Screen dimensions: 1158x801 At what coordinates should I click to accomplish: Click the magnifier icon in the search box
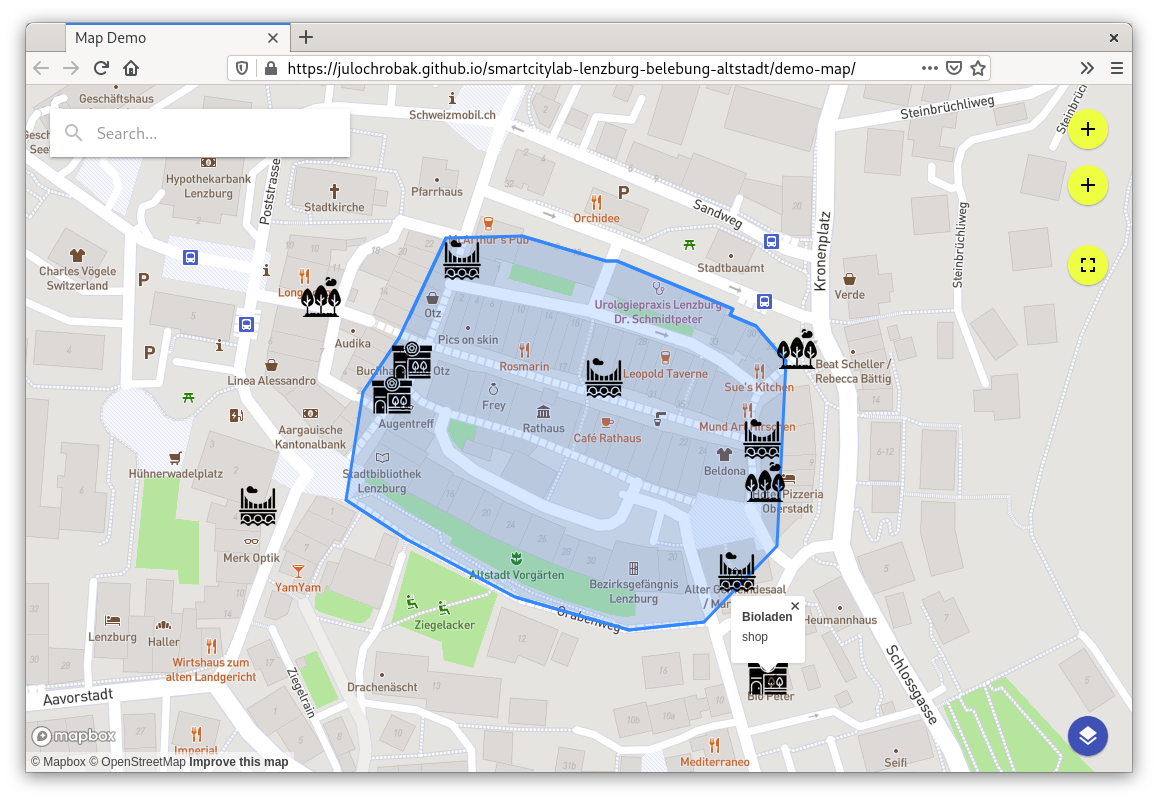(73, 133)
